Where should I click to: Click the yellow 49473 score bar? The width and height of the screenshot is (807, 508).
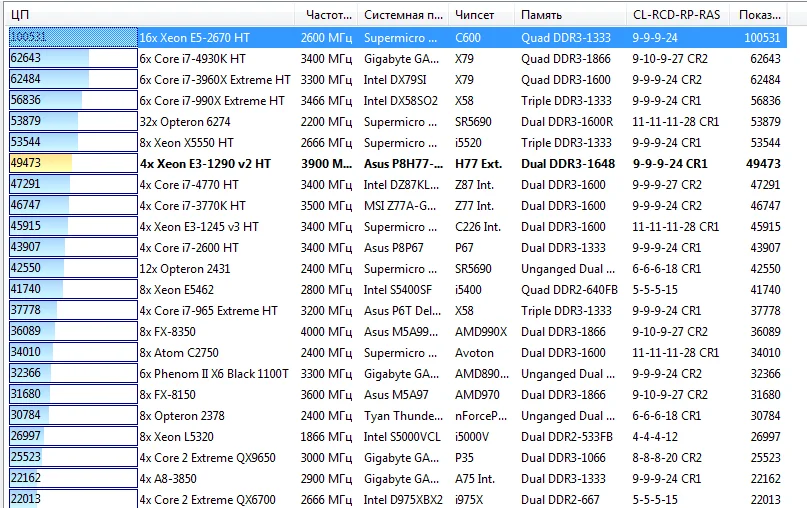click(x=73, y=163)
